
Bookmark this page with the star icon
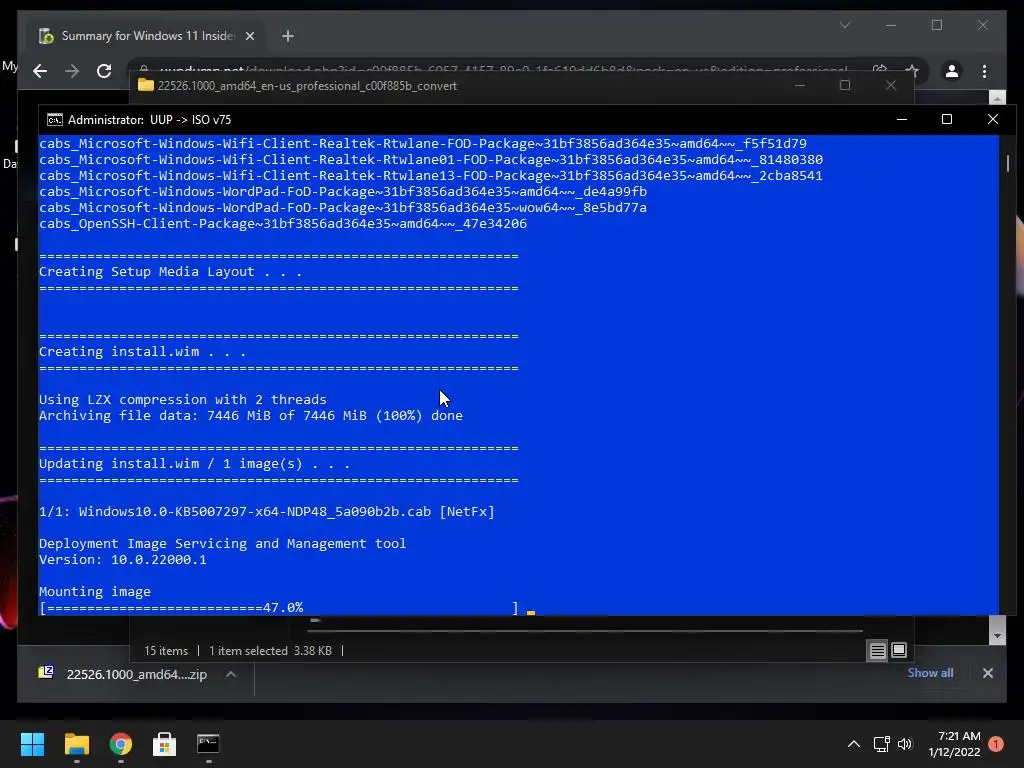[x=912, y=71]
